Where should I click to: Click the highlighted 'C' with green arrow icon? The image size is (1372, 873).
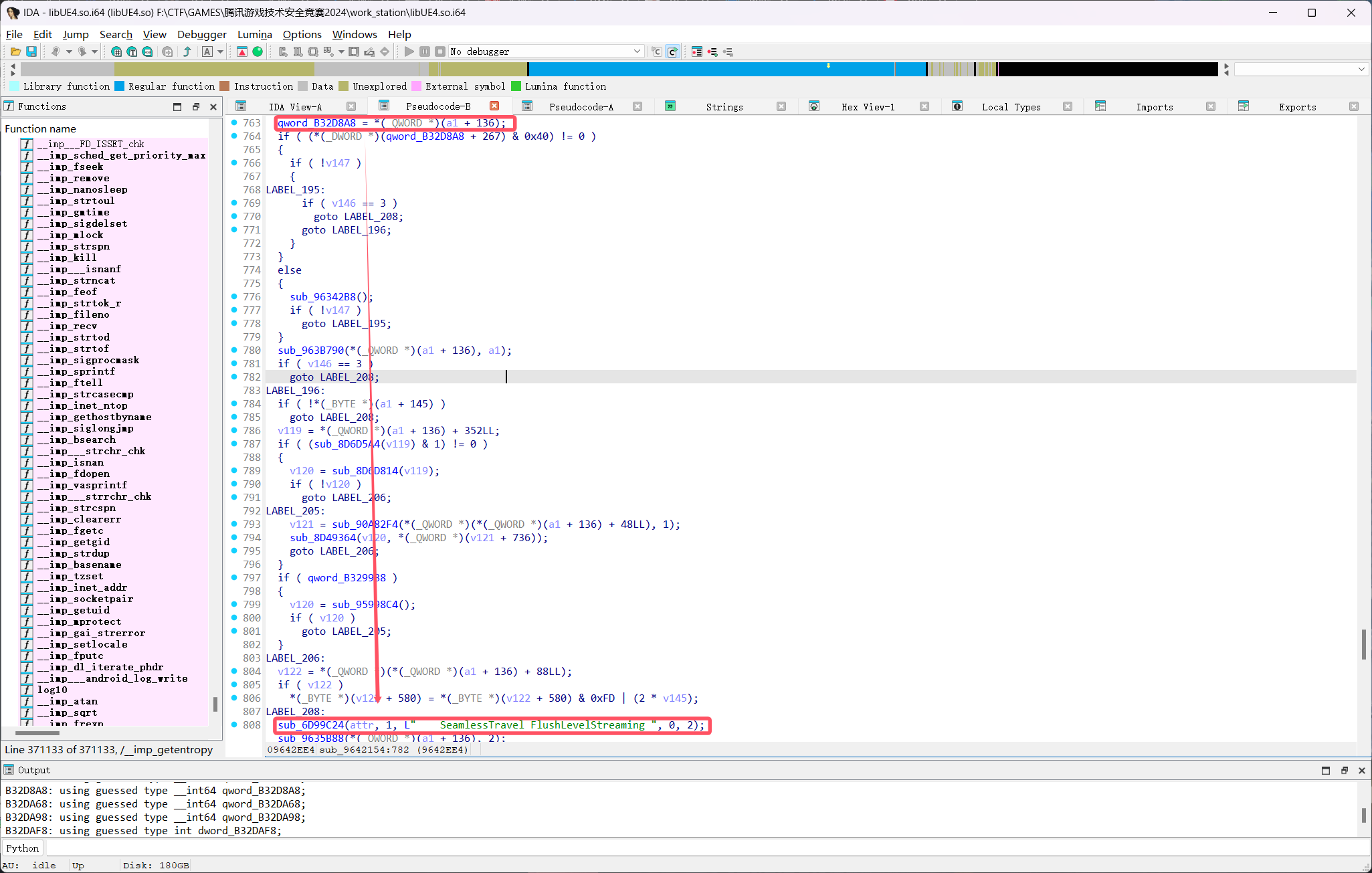pos(672,52)
